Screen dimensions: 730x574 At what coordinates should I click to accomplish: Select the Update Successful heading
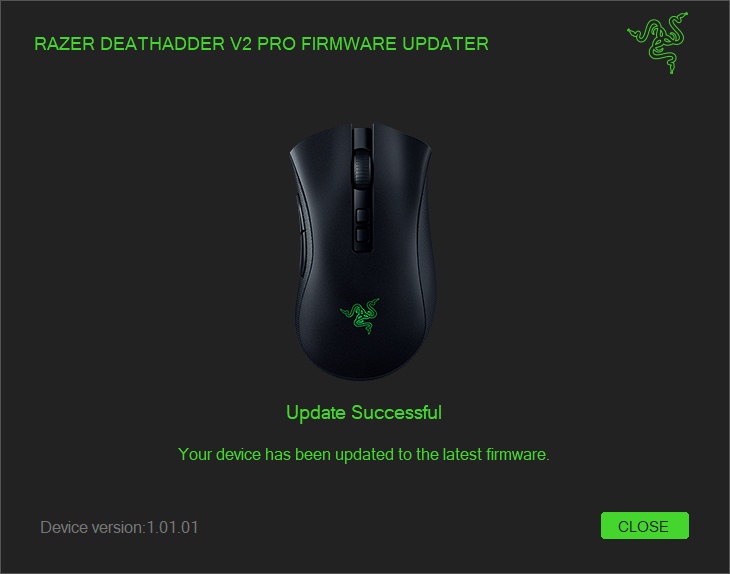pyautogui.click(x=364, y=412)
